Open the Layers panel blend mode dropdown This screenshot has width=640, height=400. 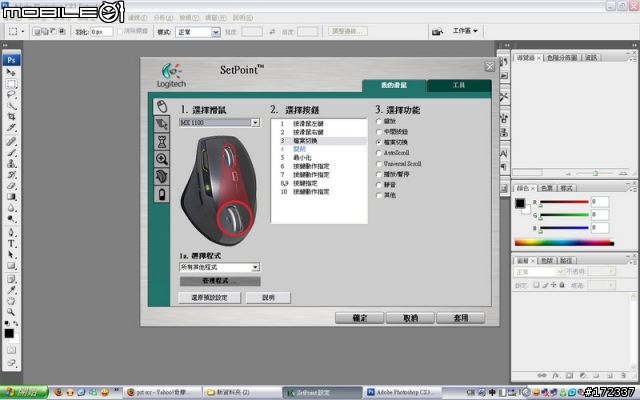pyautogui.click(x=540, y=271)
